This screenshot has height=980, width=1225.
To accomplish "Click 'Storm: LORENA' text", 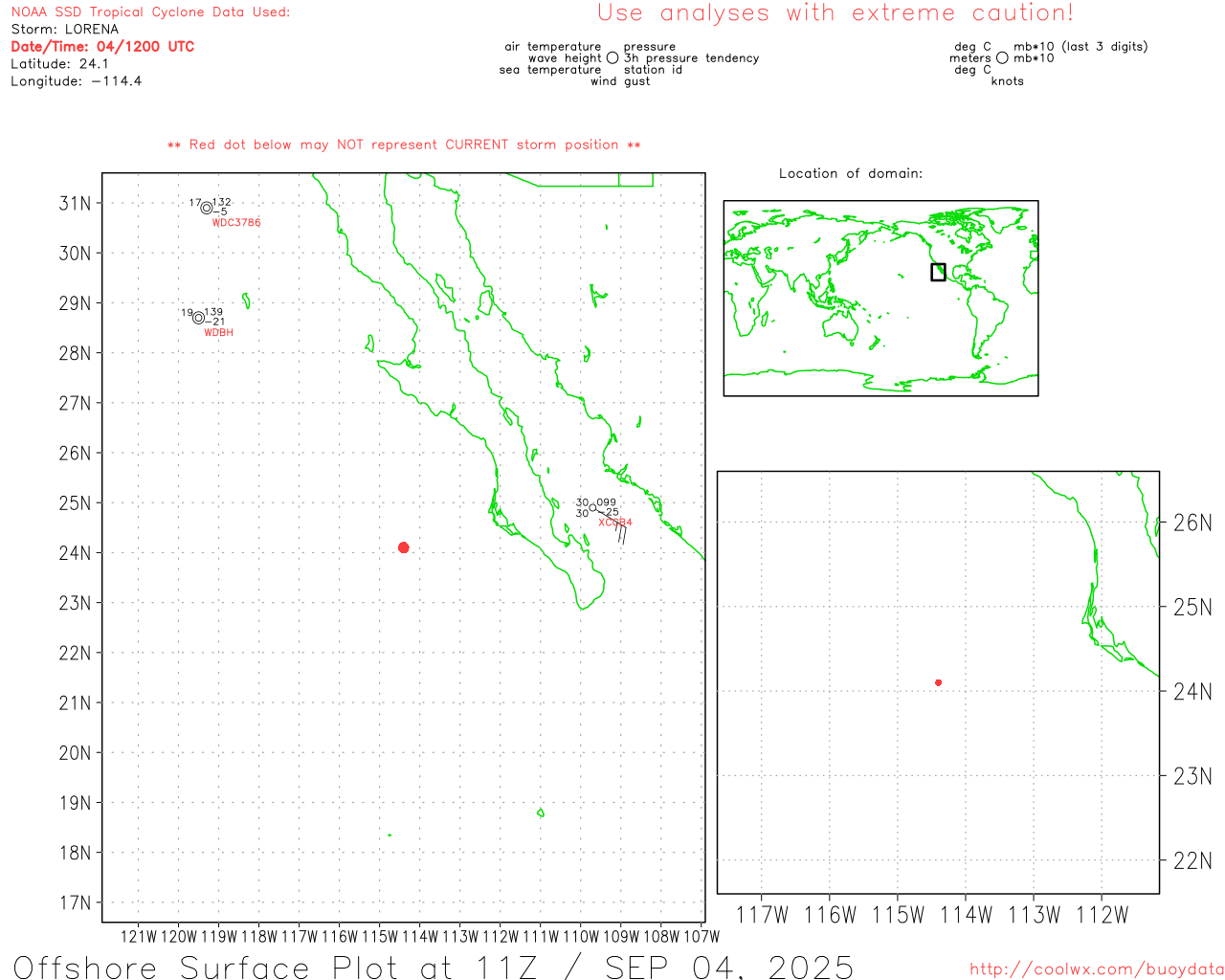I will [x=65, y=30].
